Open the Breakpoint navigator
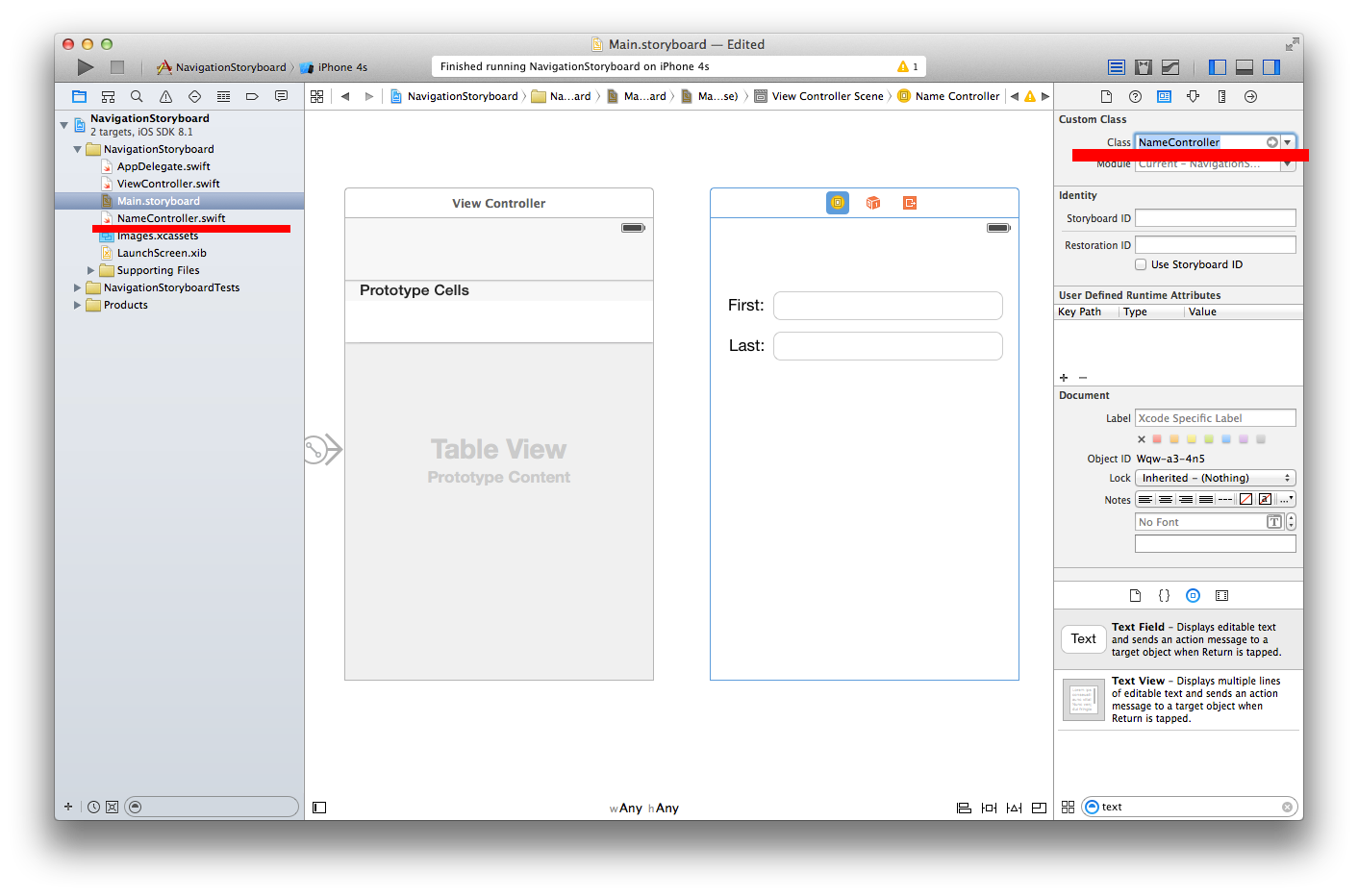 [x=252, y=96]
